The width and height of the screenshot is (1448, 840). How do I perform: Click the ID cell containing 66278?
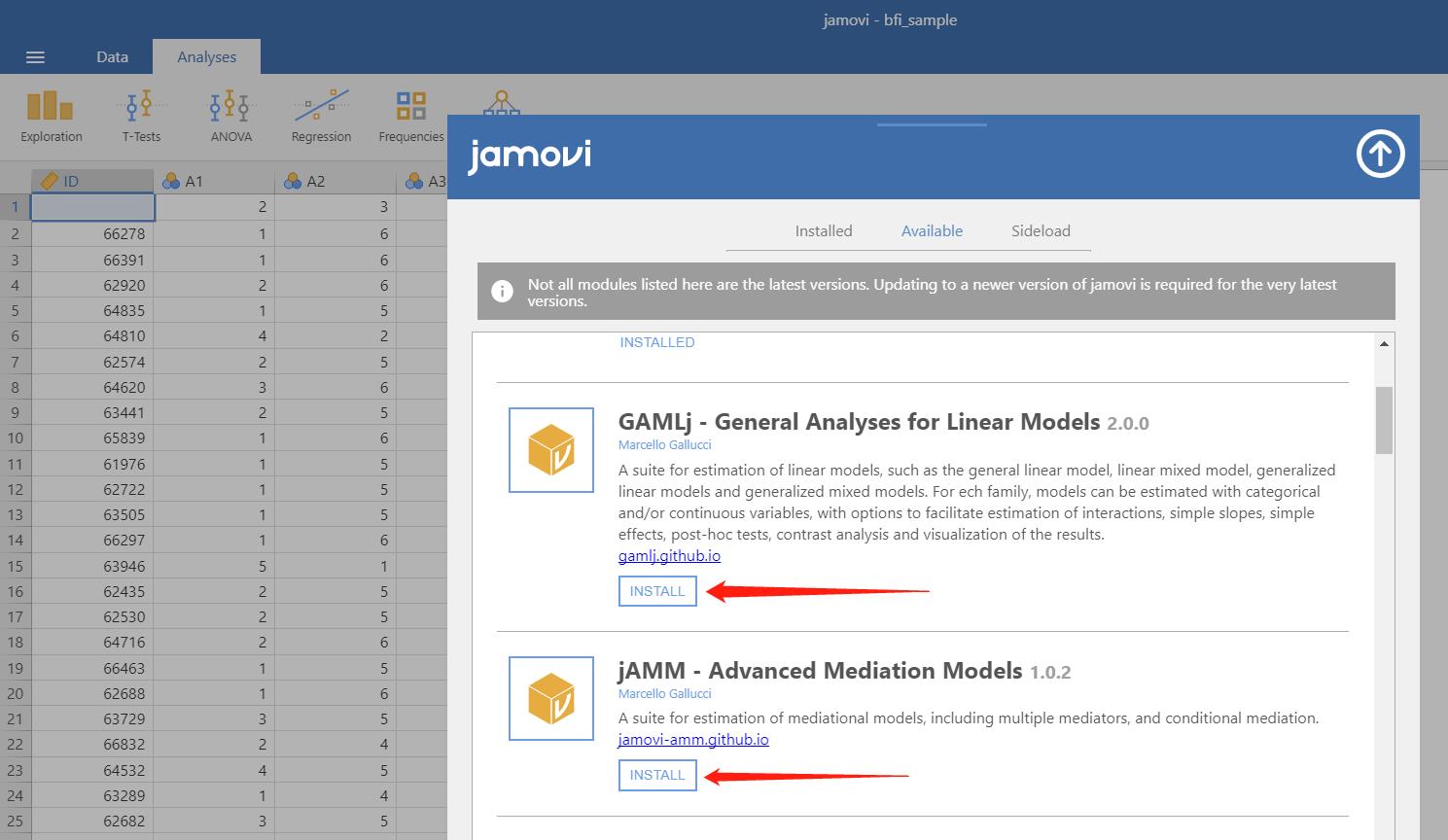click(92, 233)
